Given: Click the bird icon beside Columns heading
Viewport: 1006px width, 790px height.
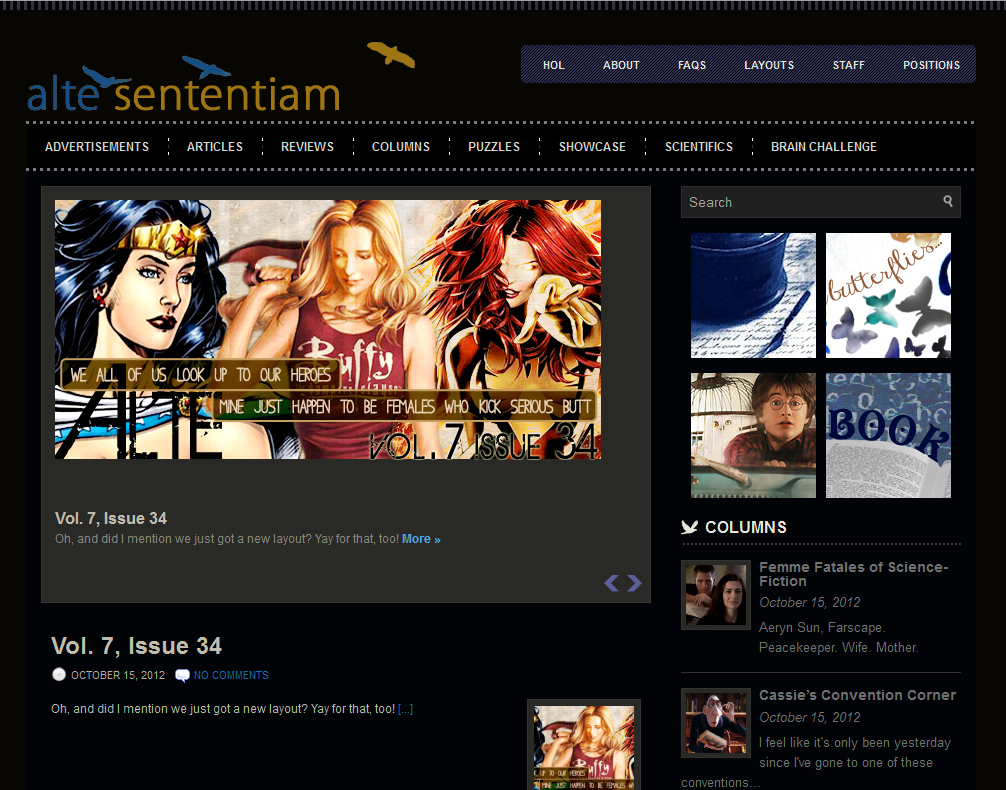Looking at the screenshot, I should [x=689, y=527].
